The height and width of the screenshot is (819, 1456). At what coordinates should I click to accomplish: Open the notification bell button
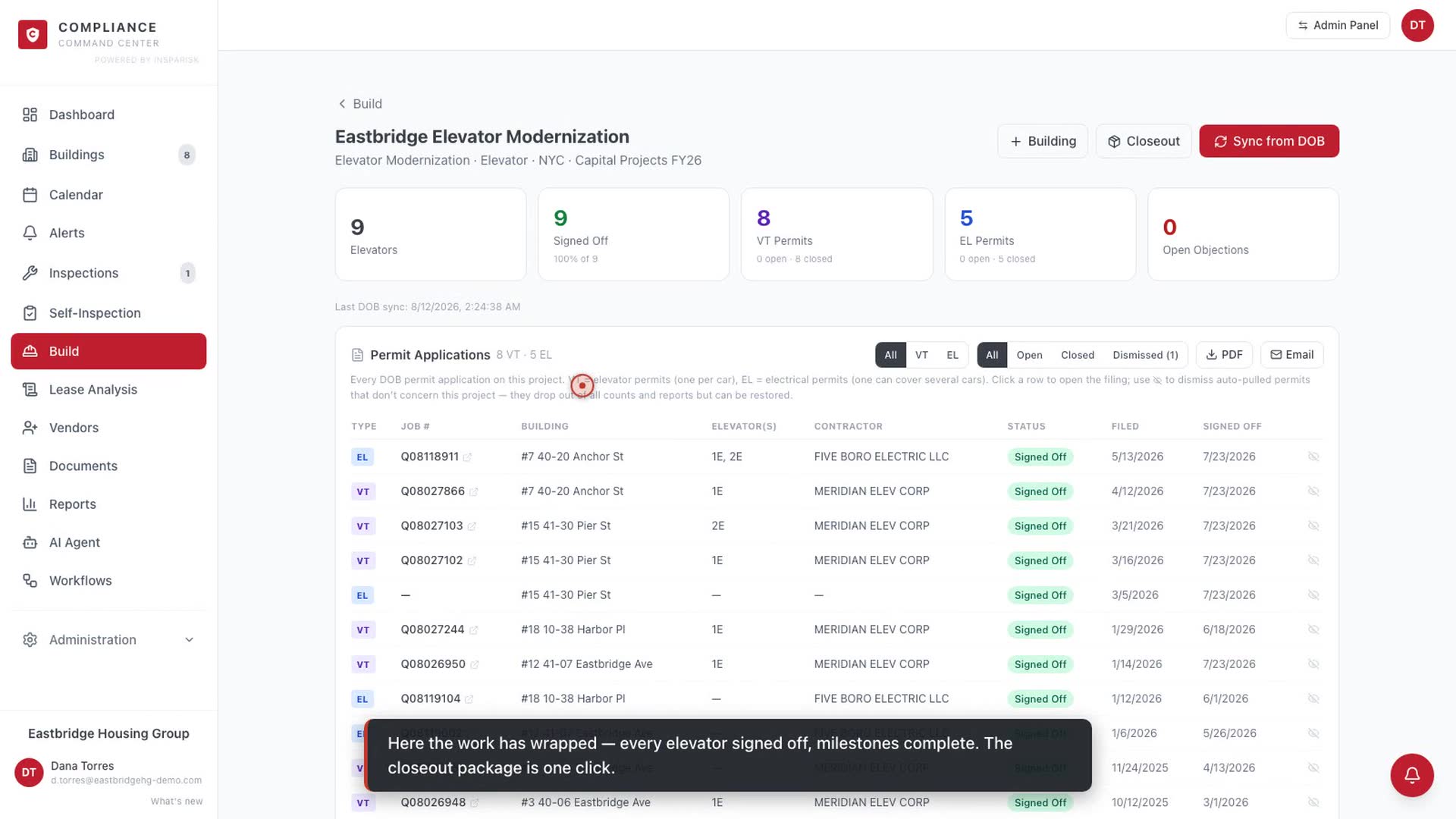pyautogui.click(x=1411, y=775)
